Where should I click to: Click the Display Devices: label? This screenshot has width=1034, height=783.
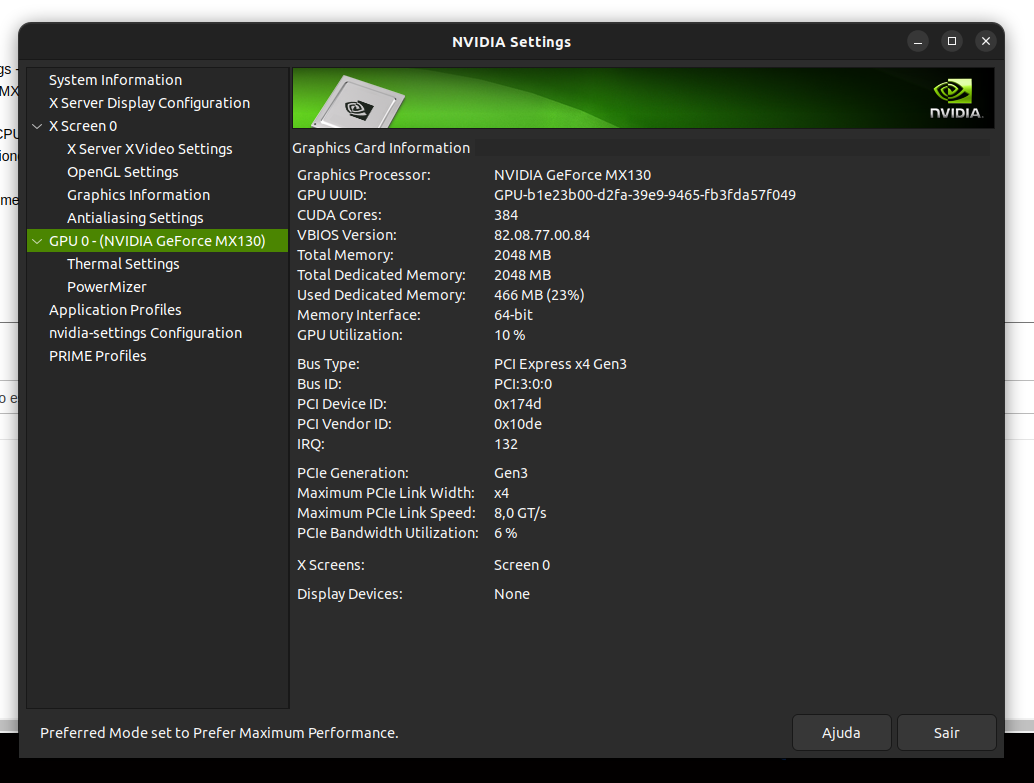350,594
